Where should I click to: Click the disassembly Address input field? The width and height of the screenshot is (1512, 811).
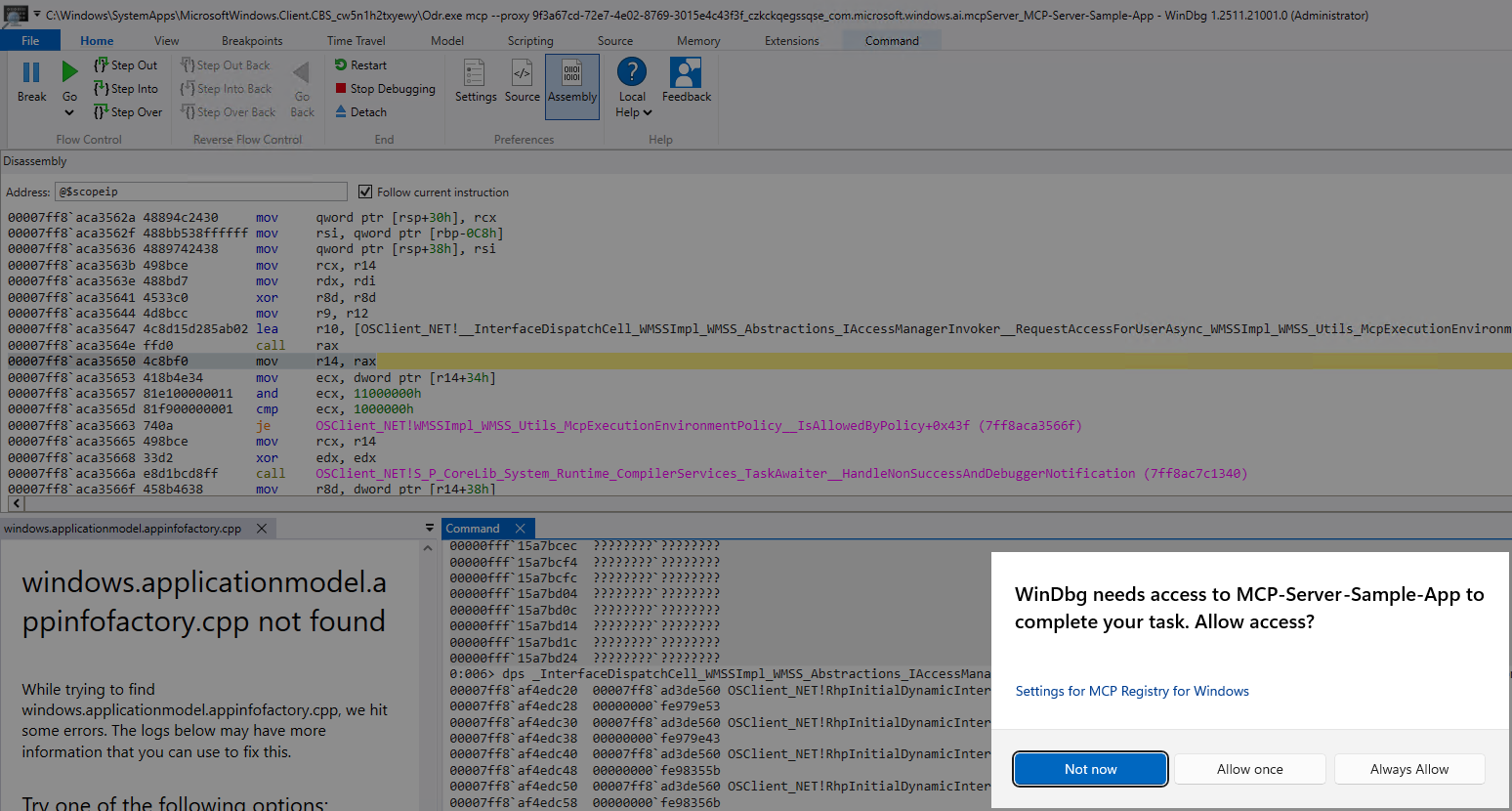coord(200,192)
